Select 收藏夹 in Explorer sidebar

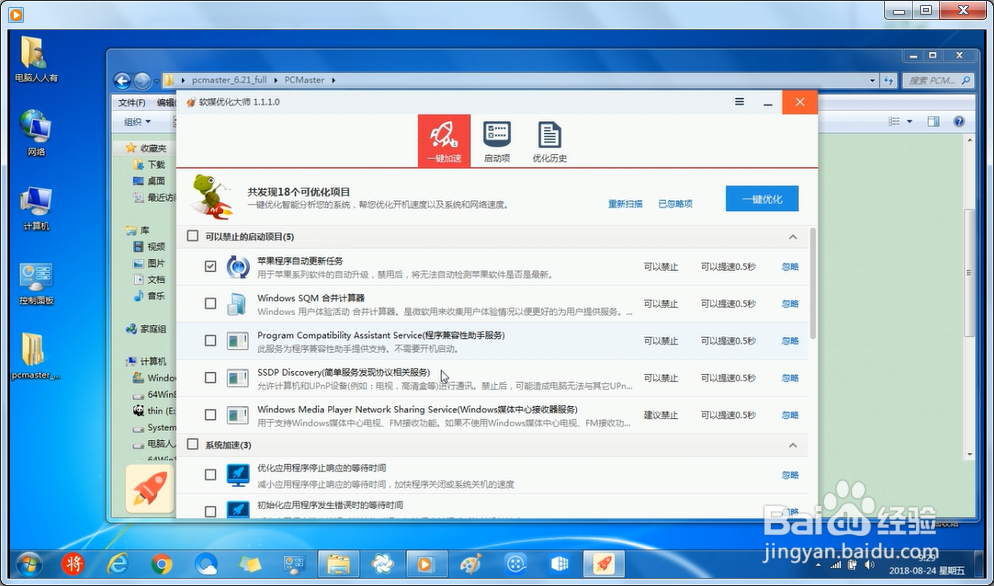coord(146,148)
